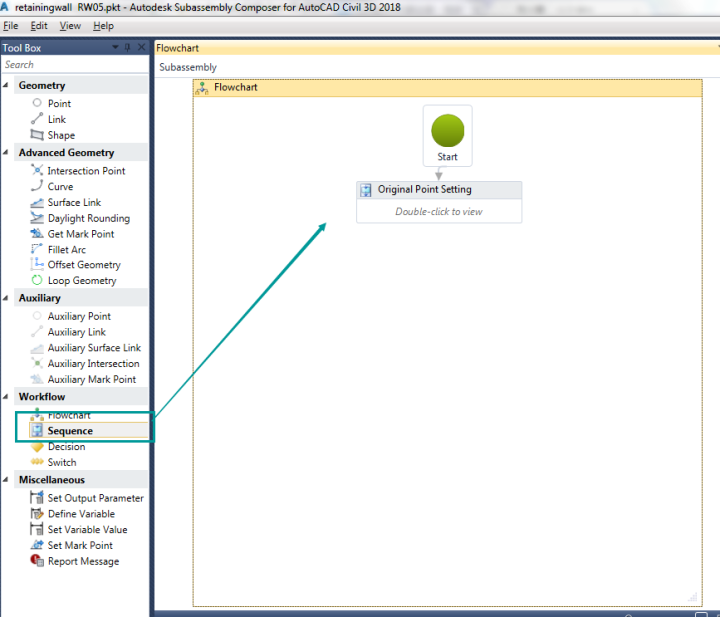
Task: Click the Flowchart container corner grip
Action: [x=693, y=597]
